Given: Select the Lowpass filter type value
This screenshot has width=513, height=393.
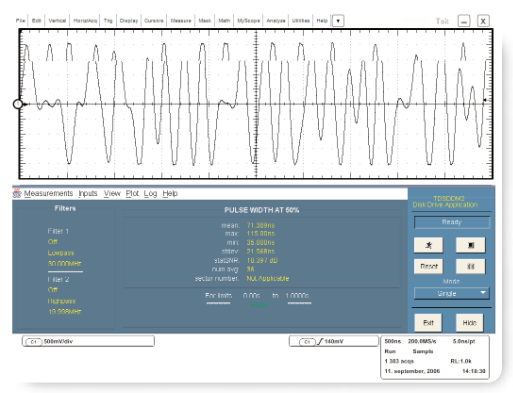Looking at the screenshot, I should [x=61, y=253].
